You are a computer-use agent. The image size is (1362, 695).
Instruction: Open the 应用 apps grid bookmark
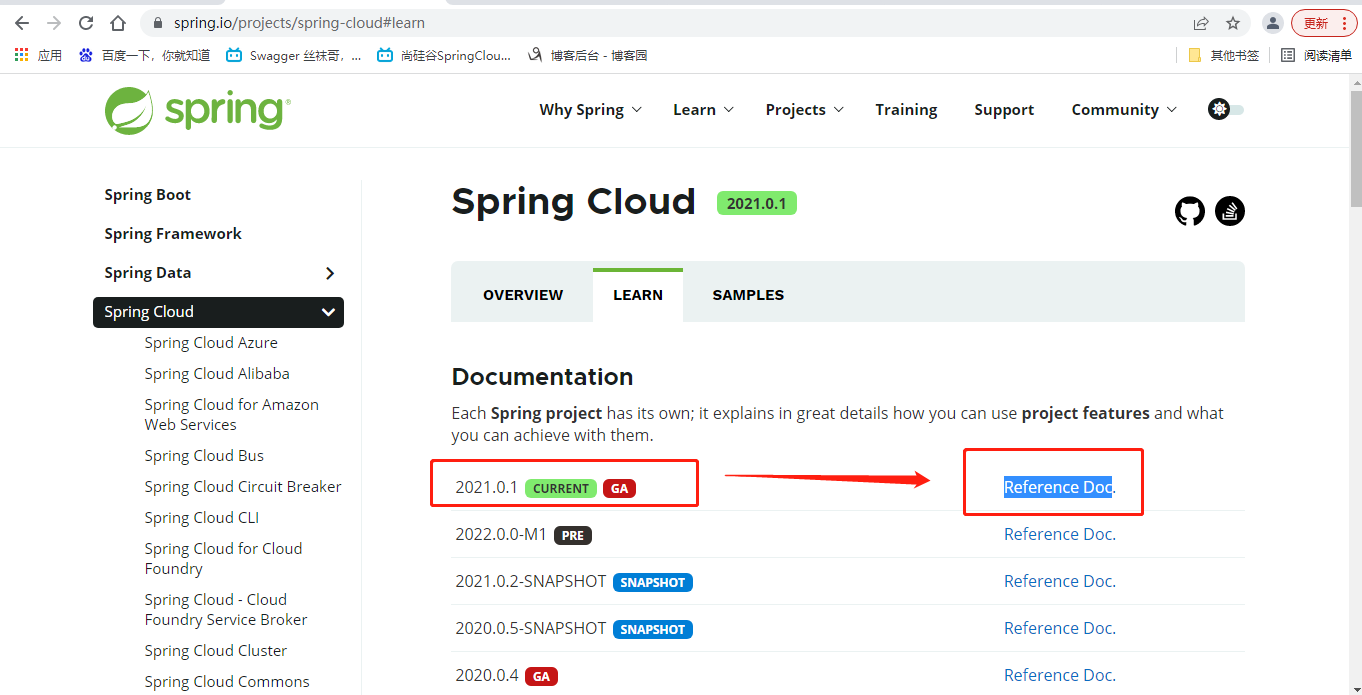tap(39, 55)
